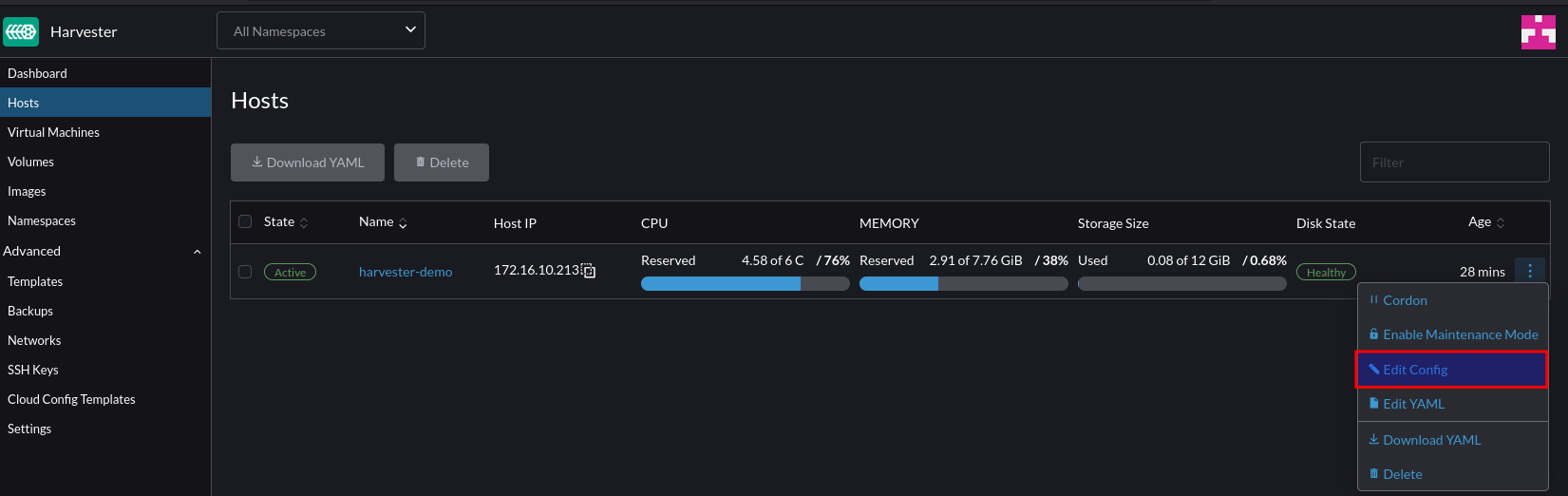Open the All Namespaces dropdown
Screen dimensions: 1568x496
point(321,30)
